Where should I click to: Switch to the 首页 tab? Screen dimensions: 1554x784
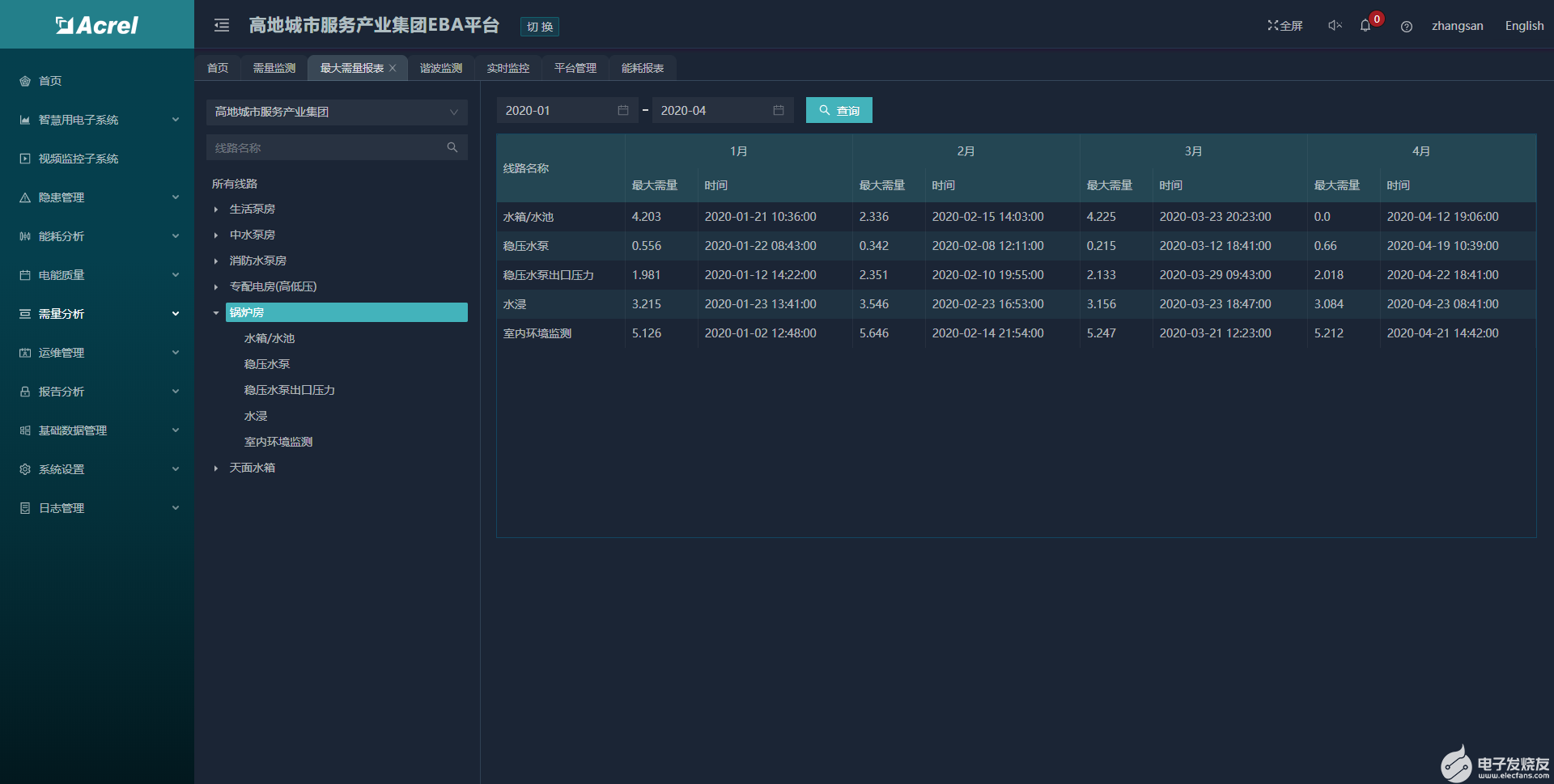218,68
